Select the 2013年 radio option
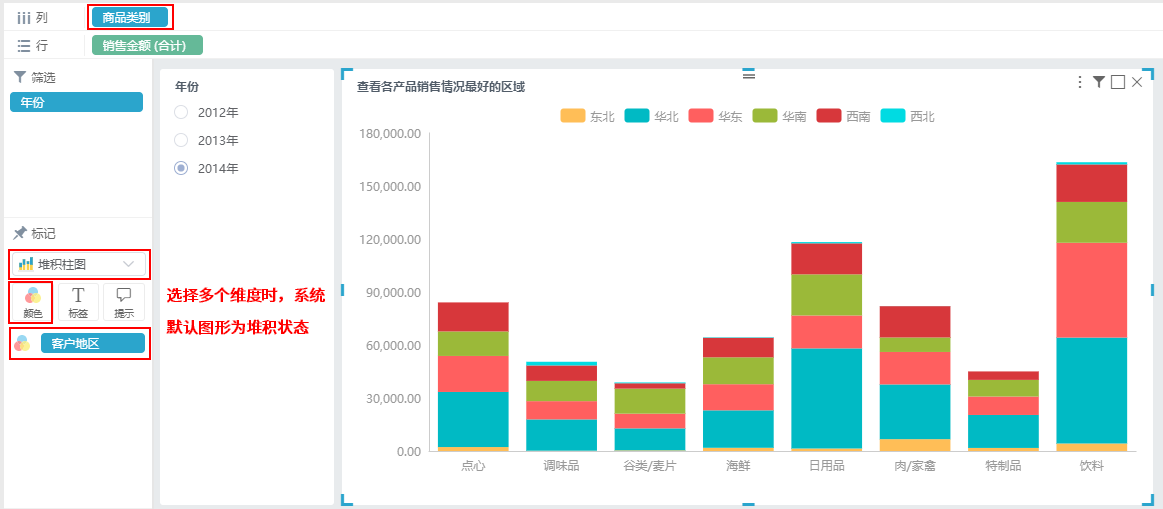Viewport: 1163px width, 509px height. point(181,140)
